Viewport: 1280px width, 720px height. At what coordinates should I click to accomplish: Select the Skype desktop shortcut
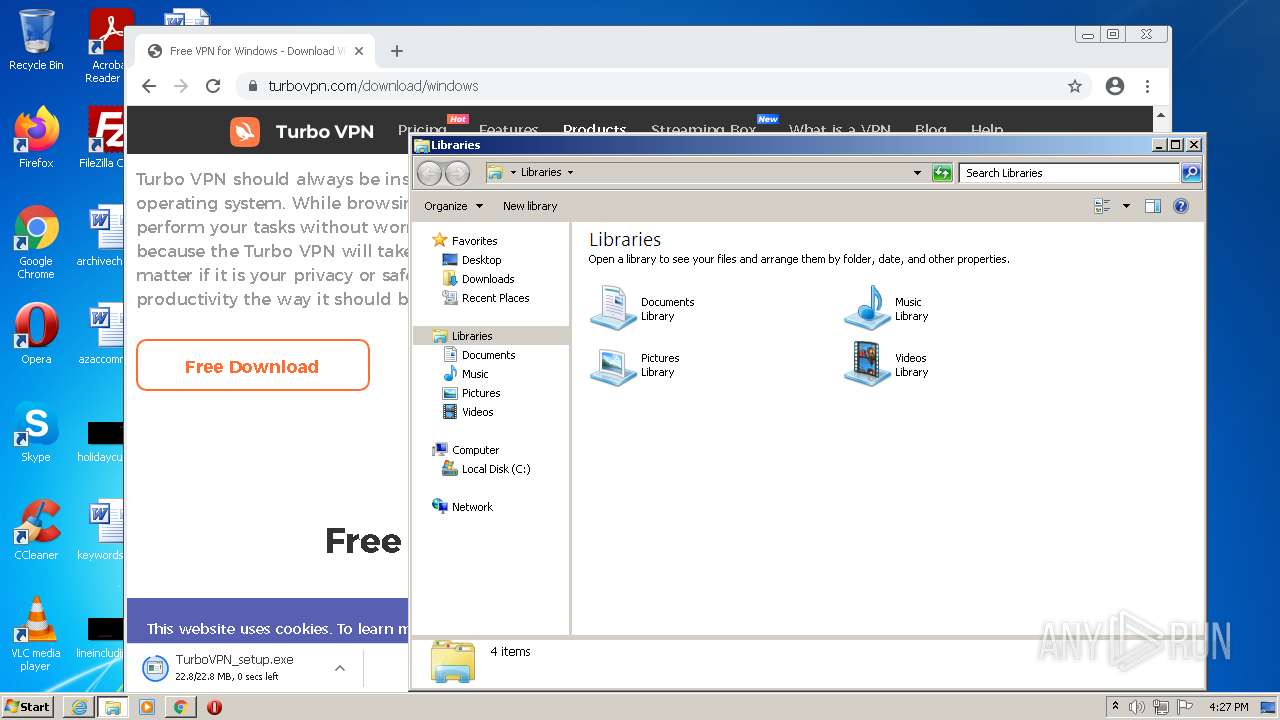(36, 432)
